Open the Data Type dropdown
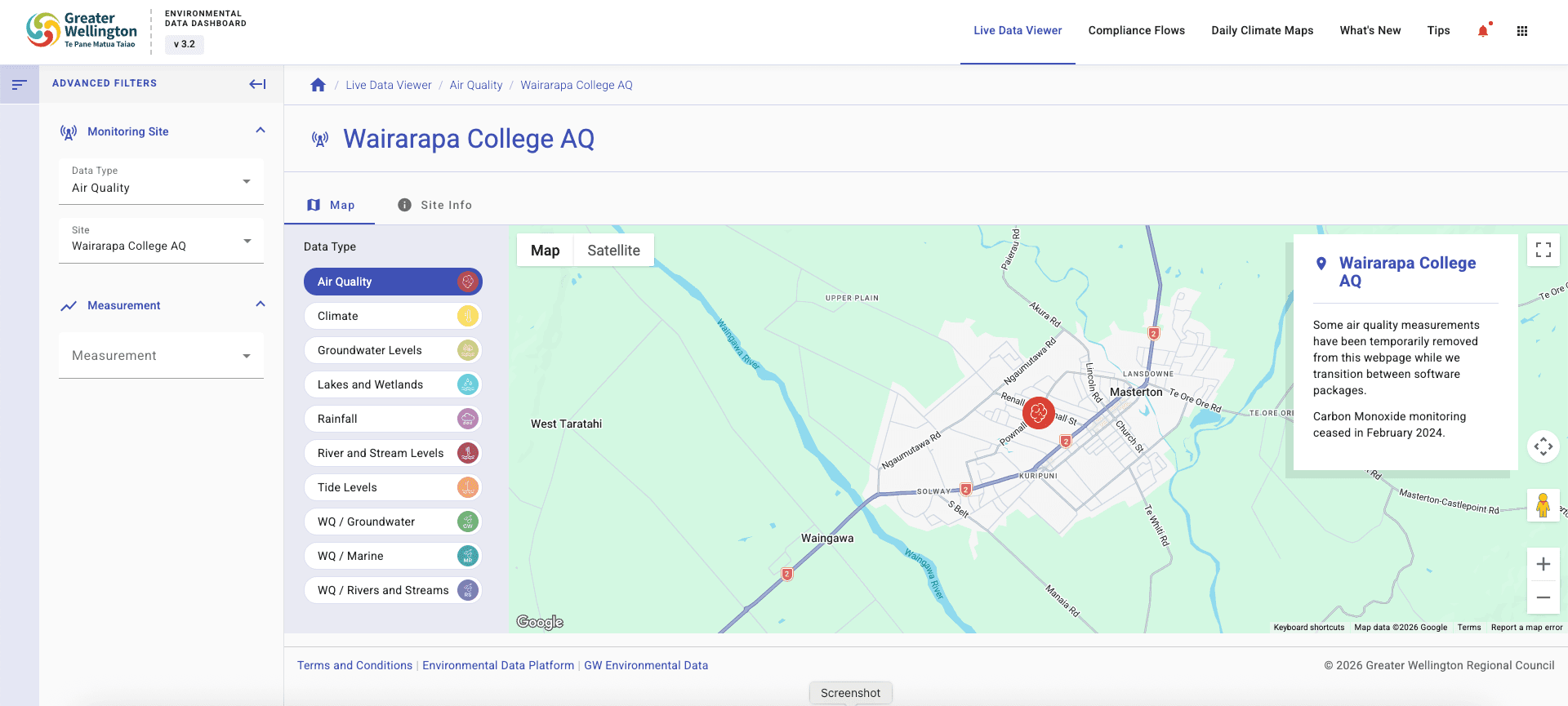Image resolution: width=1568 pixels, height=706 pixels. pyautogui.click(x=161, y=181)
